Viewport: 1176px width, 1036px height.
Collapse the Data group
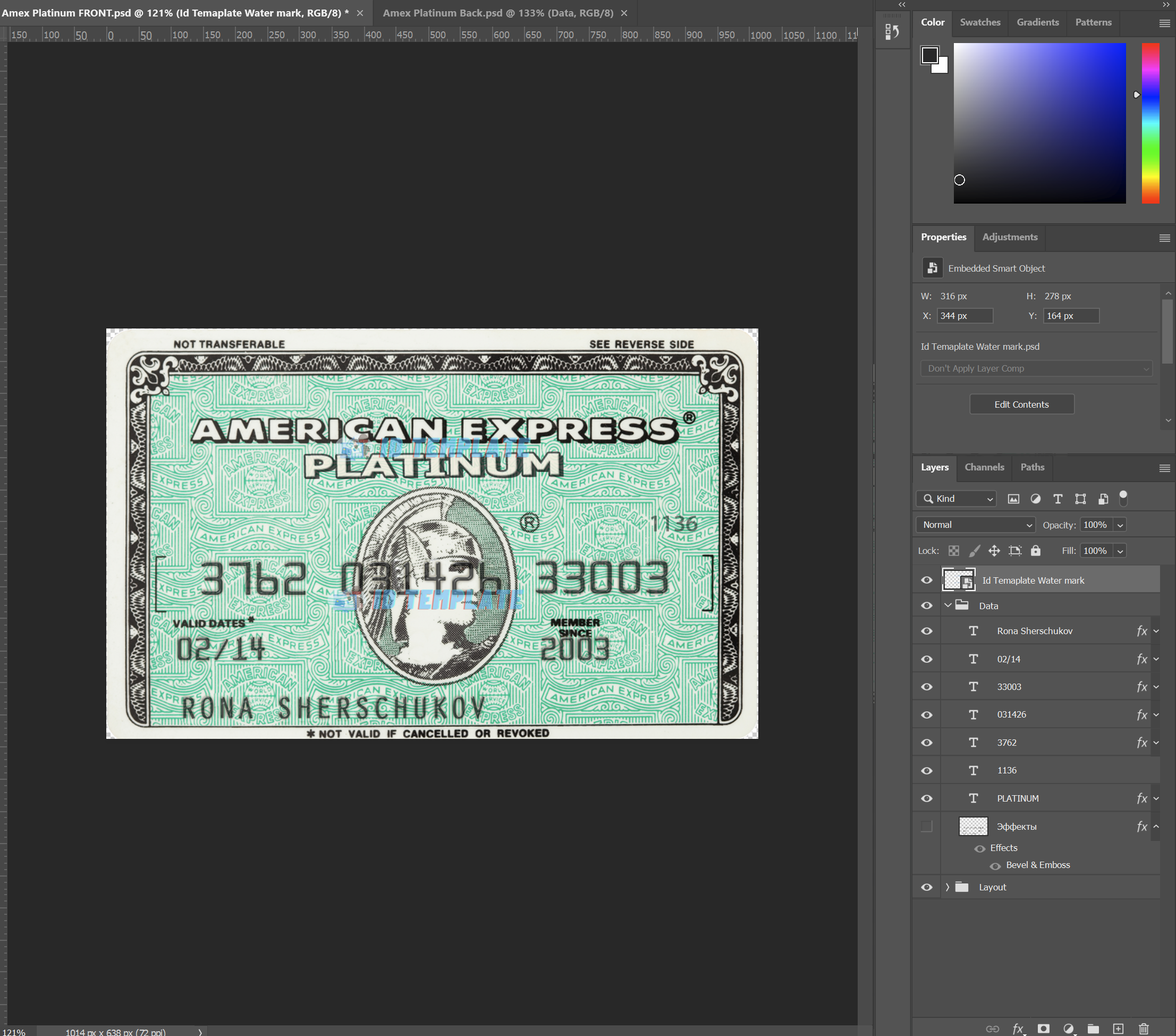click(x=947, y=605)
